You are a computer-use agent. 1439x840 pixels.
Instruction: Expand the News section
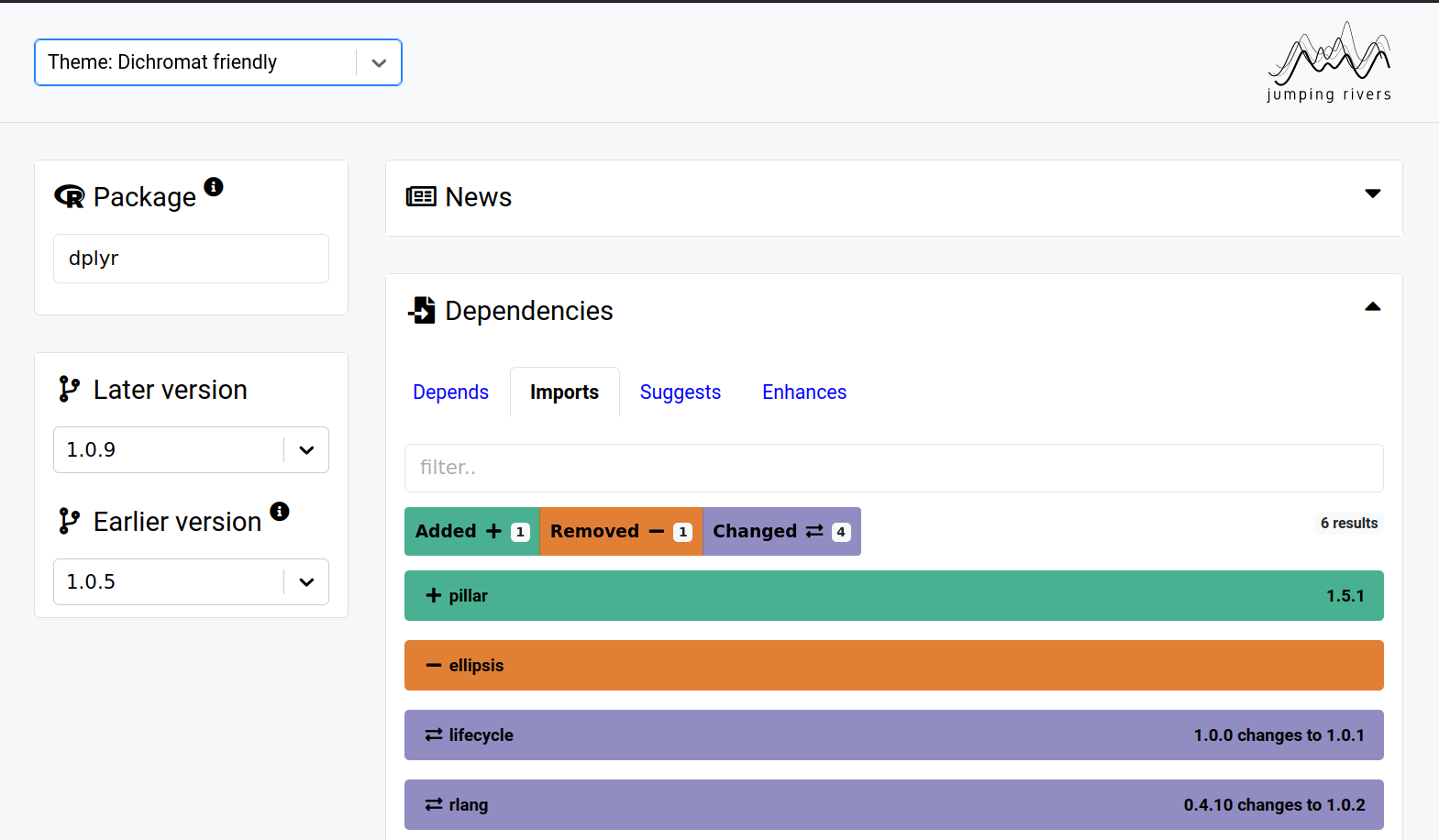1372,193
